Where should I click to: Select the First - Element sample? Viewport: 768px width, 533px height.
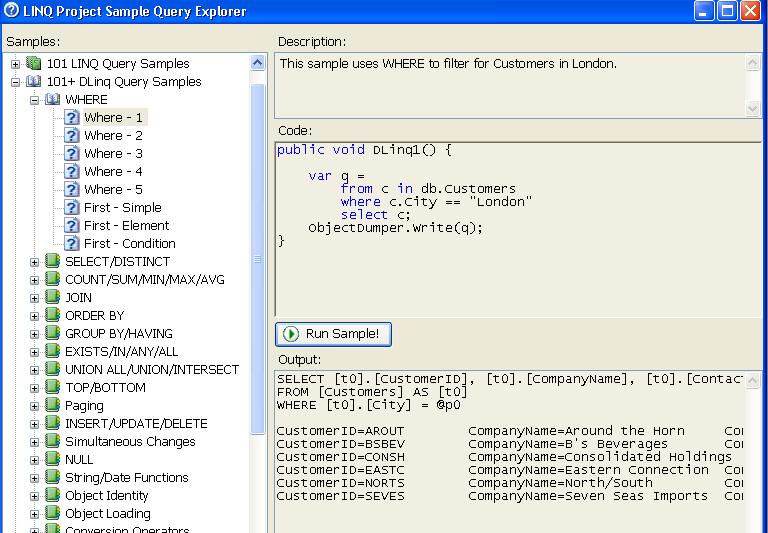coord(127,225)
